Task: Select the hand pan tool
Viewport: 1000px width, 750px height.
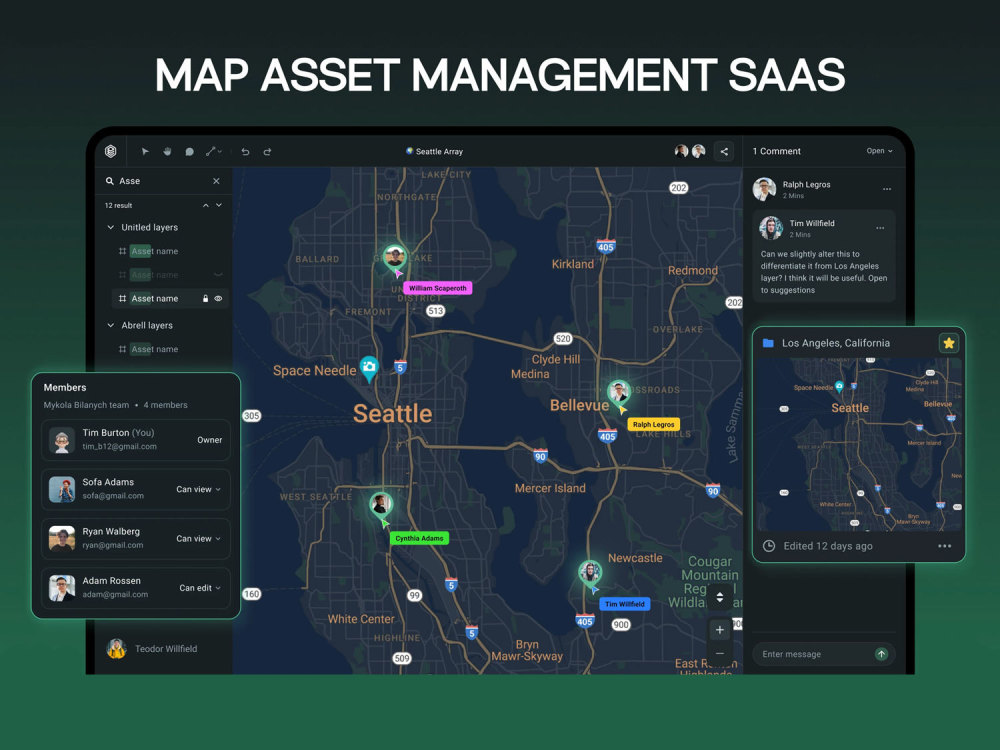Action: [x=167, y=151]
